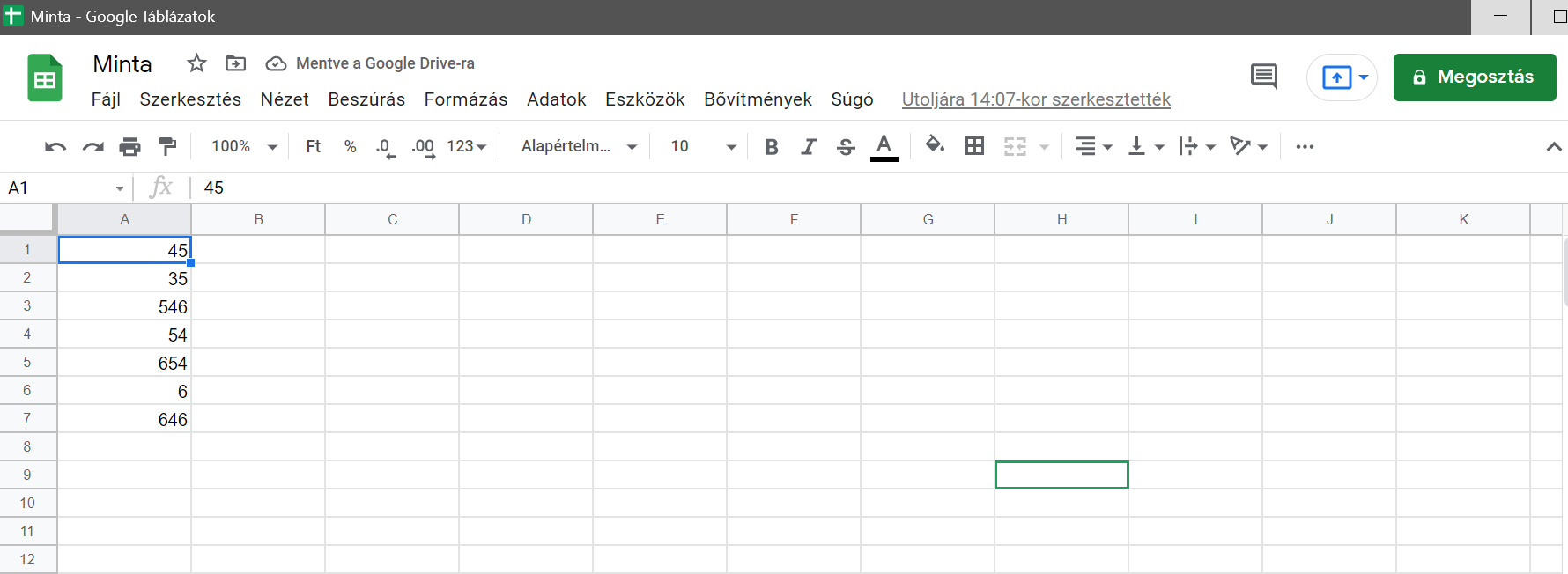Click the Megosztás share button
Image resolution: width=1568 pixels, height=574 pixels.
(x=1475, y=77)
